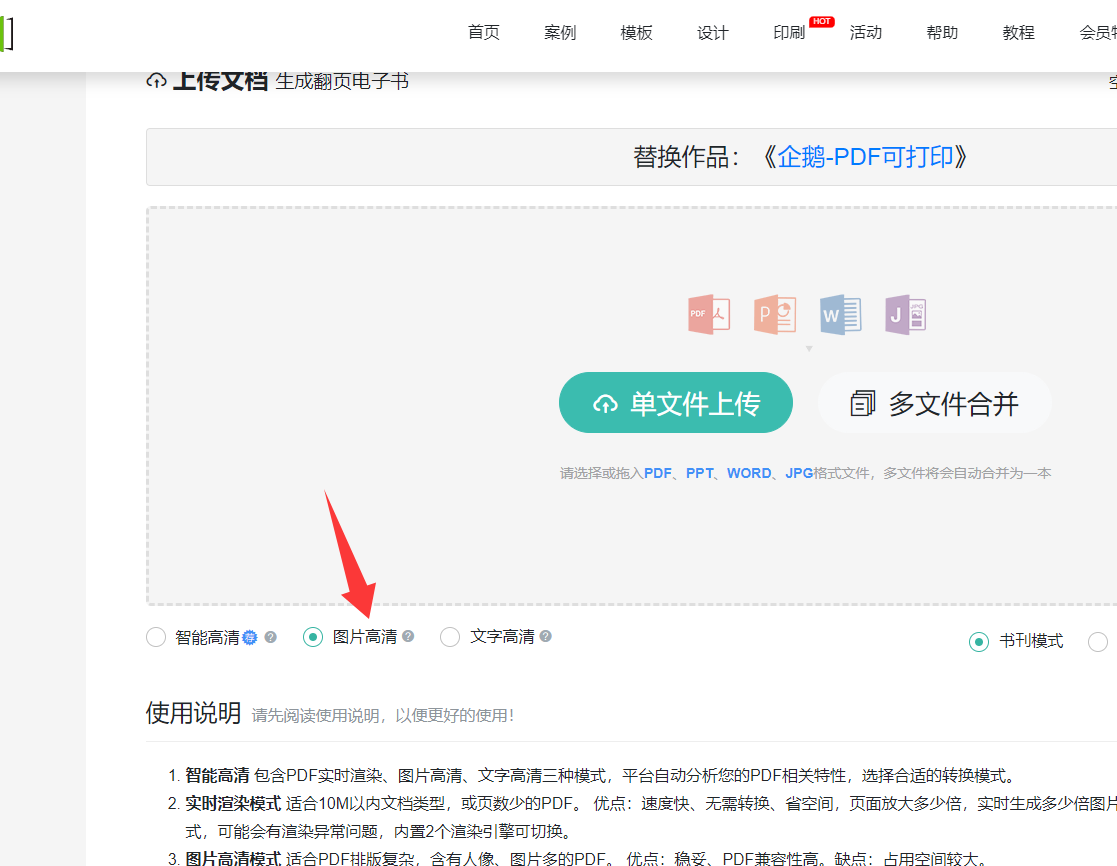Click the gray help icon beside 智能高清
This screenshot has width=1117, height=866.
point(270,638)
